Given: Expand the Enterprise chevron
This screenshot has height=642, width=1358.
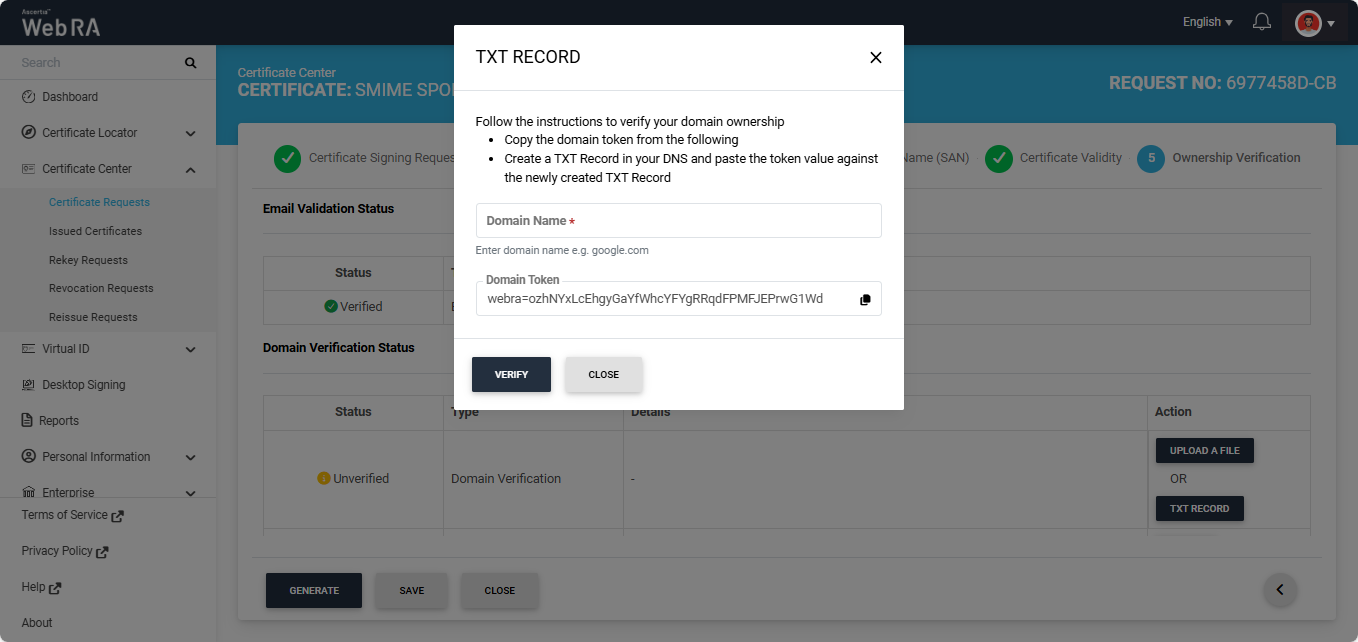Looking at the screenshot, I should point(191,493).
